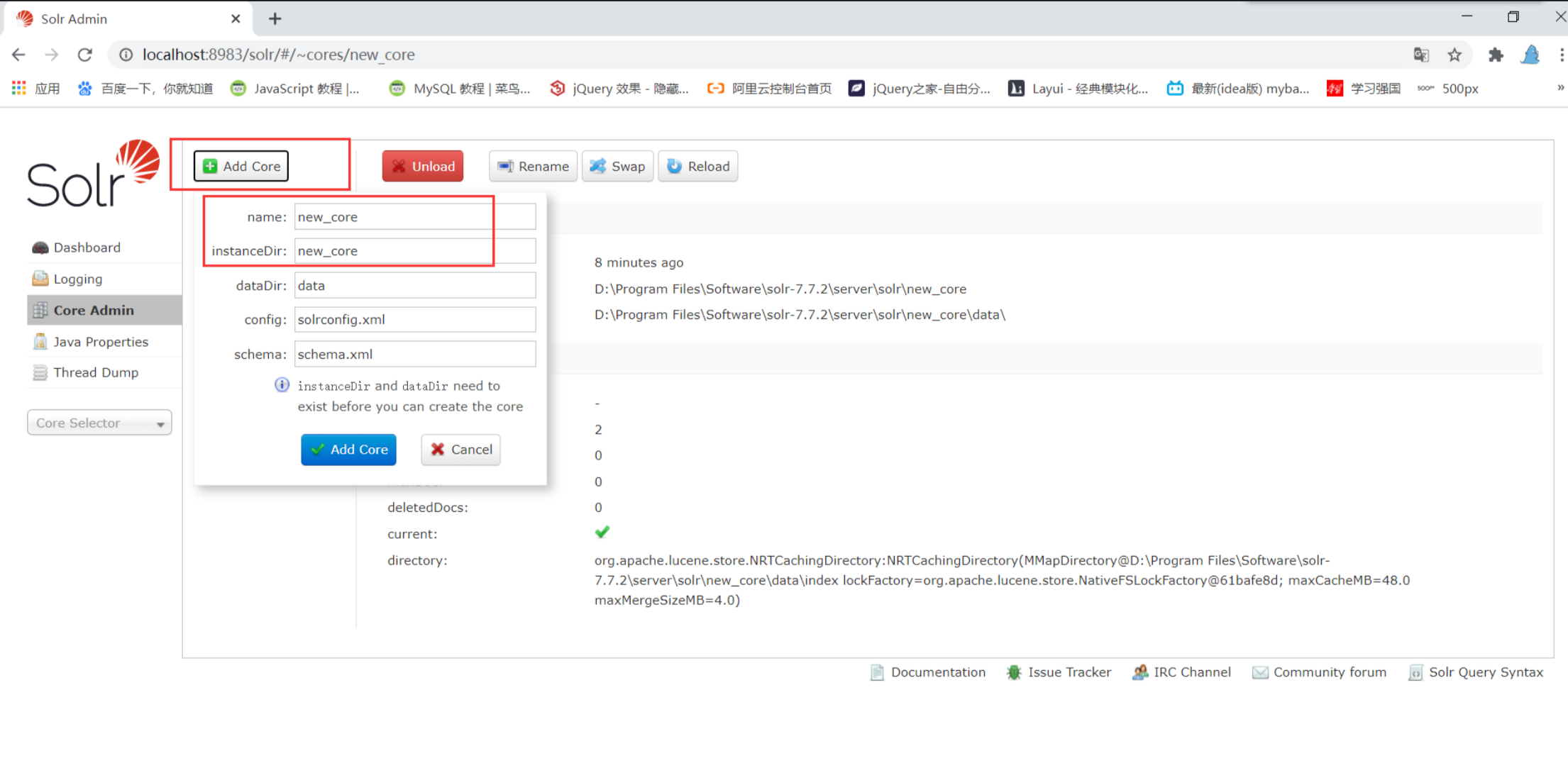
Task: Click the blue Add Core submit button
Action: (348, 450)
